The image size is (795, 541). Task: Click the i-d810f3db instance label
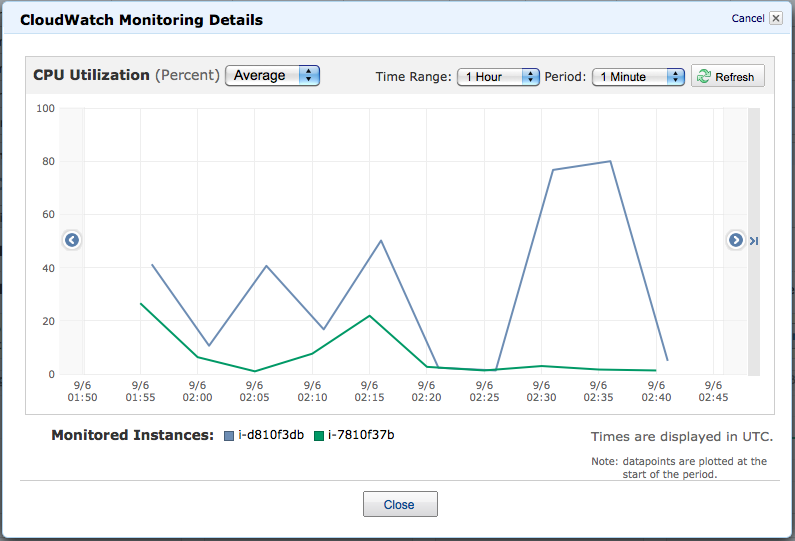pyautogui.click(x=271, y=435)
